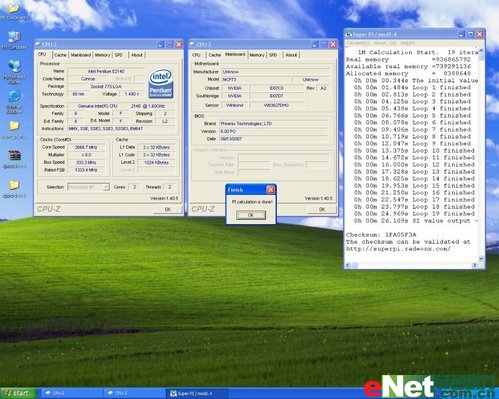499x399 pixels.
Task: Open the About menu in Super PI
Action: 384,43
